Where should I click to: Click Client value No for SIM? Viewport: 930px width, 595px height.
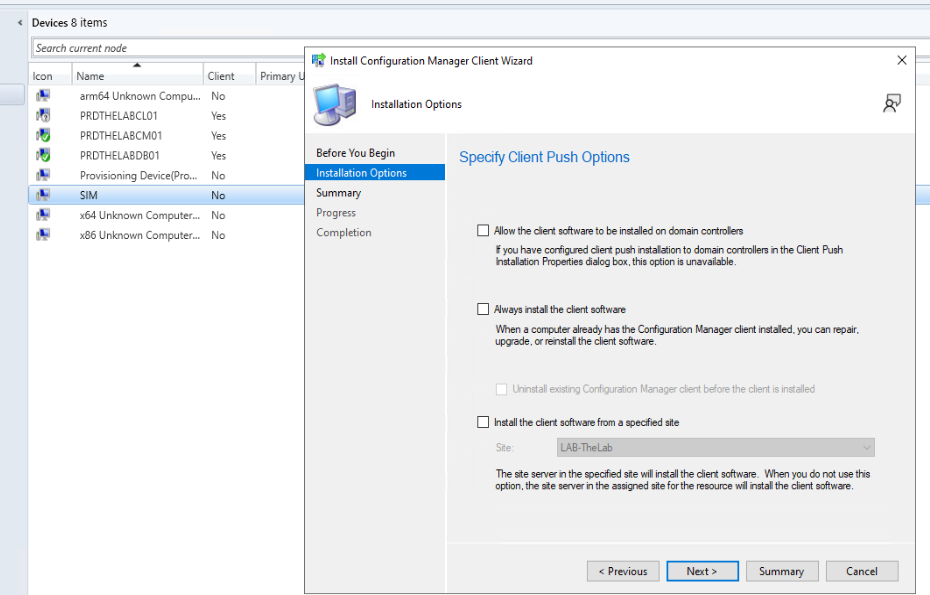coord(218,195)
